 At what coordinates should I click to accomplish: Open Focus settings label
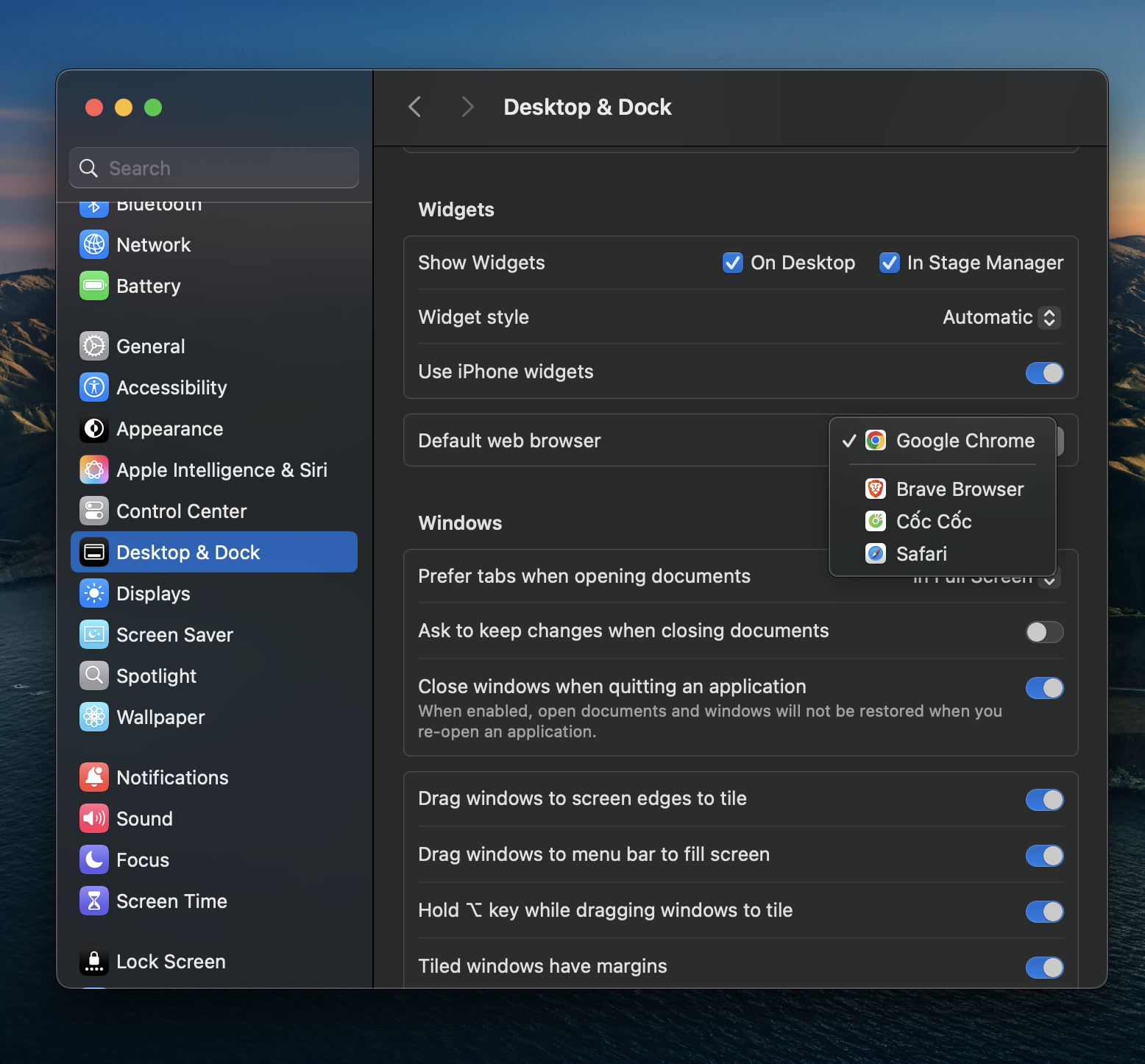point(143,859)
